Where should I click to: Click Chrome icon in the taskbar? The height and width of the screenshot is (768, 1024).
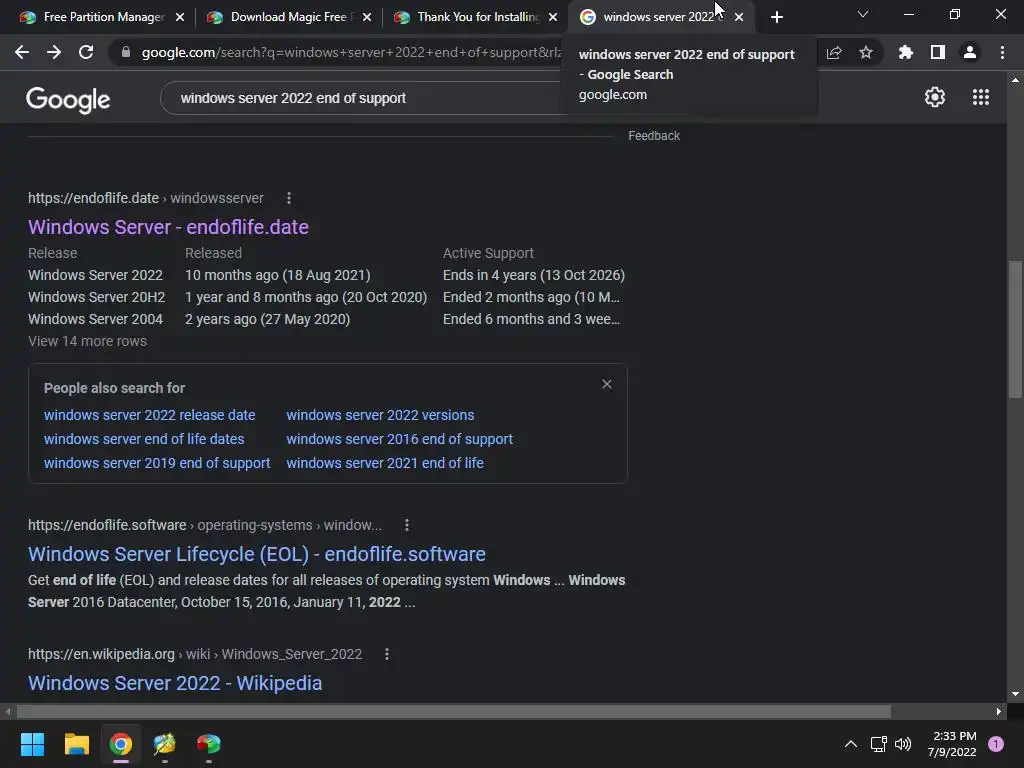click(x=121, y=744)
